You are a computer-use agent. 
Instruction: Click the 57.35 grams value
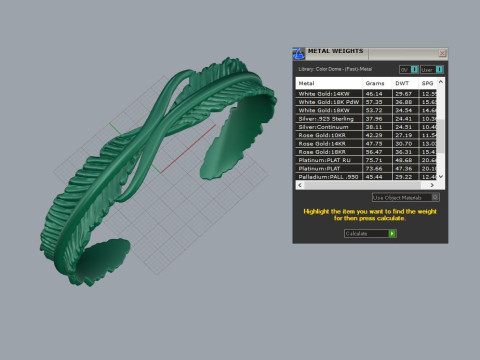coord(374,102)
